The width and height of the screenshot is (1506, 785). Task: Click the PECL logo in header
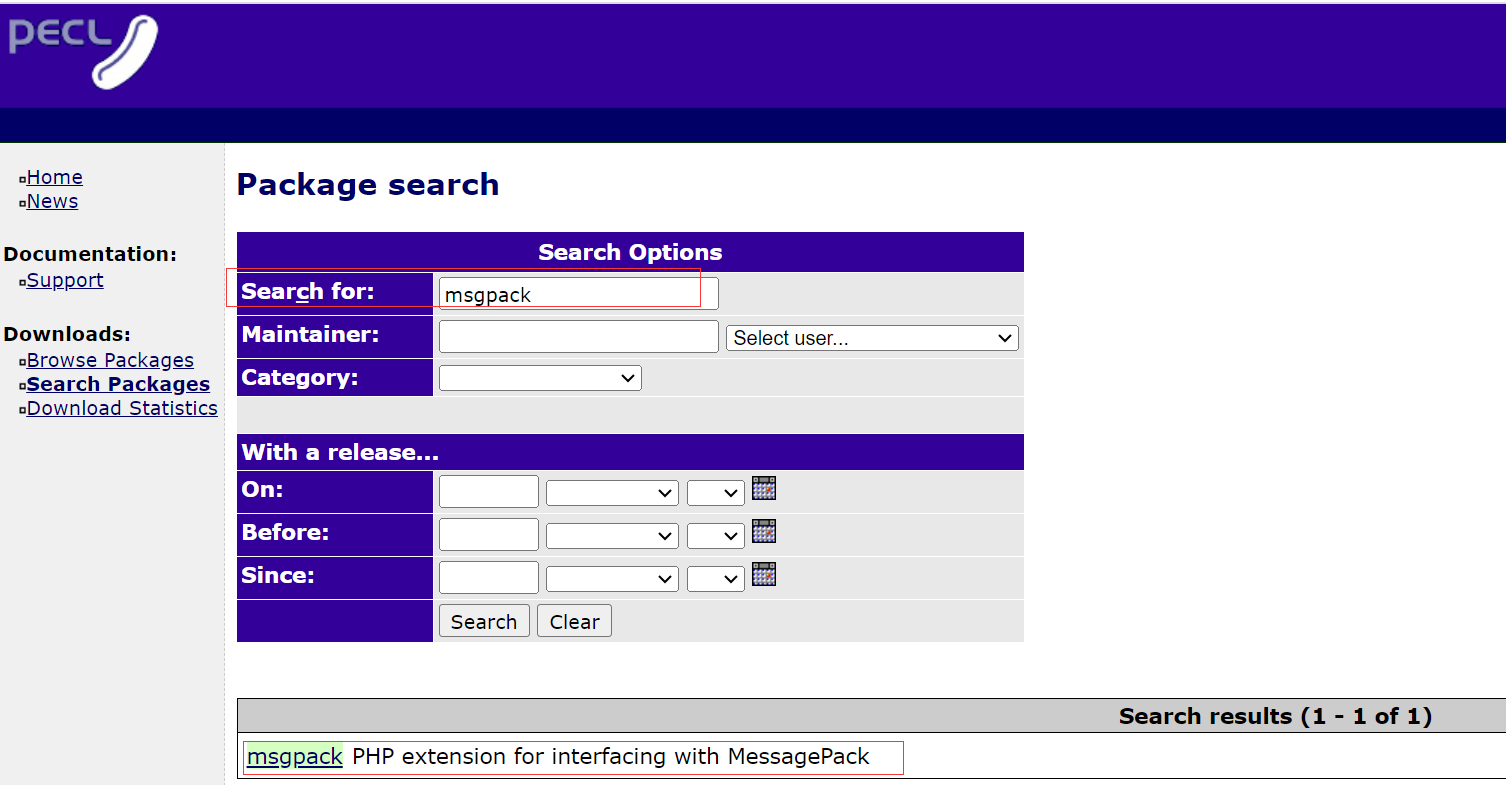[82, 50]
